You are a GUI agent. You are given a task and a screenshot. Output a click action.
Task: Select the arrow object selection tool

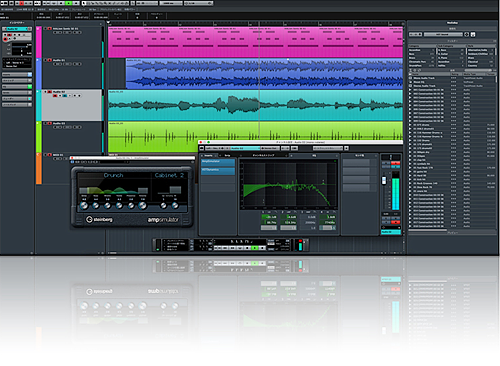[x=84, y=3]
